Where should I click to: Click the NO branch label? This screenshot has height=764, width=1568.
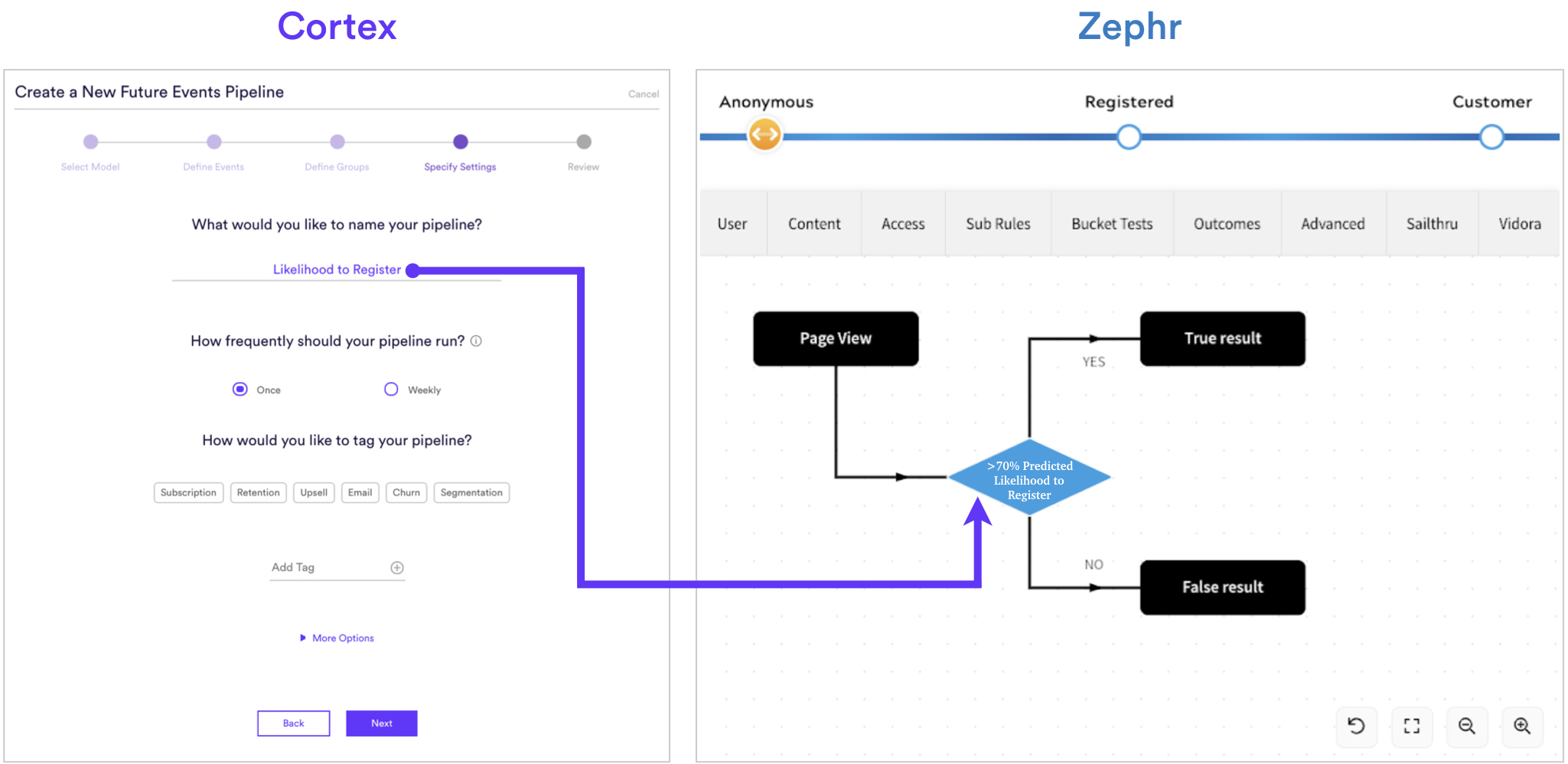[x=1094, y=565]
